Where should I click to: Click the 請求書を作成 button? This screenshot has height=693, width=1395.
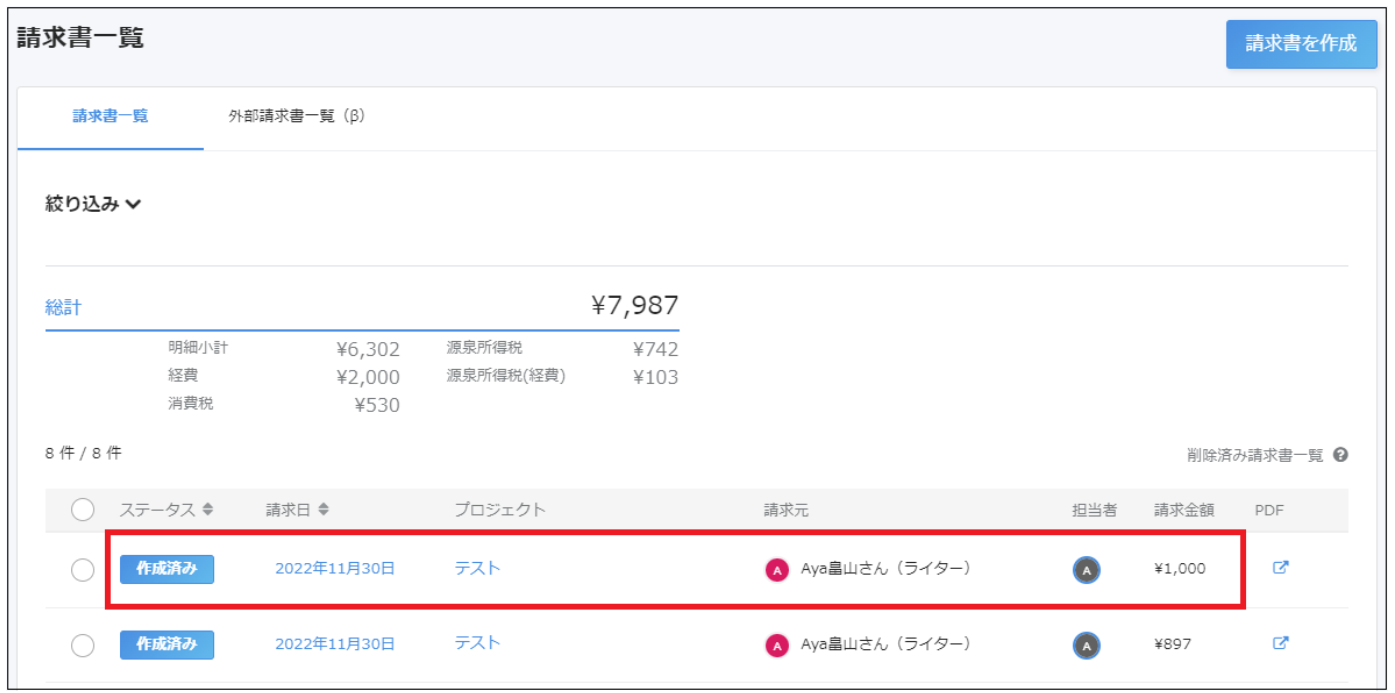click(1301, 44)
